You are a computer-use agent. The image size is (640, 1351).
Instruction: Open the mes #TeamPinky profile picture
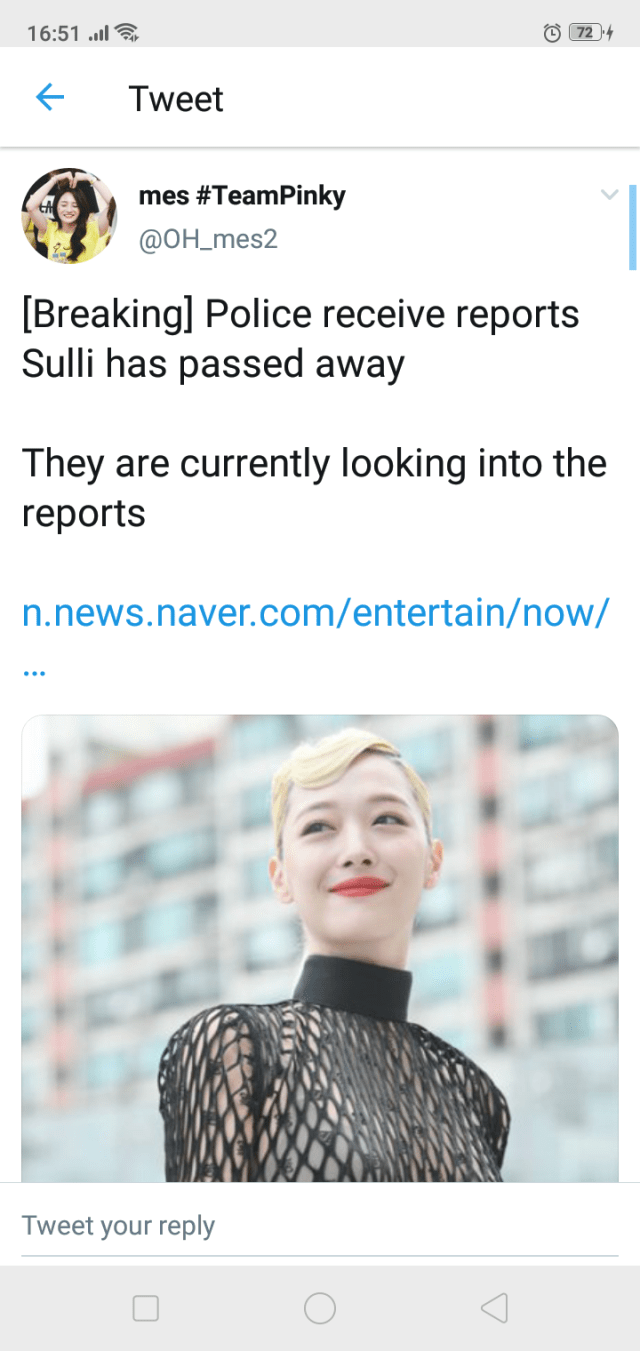click(69, 216)
